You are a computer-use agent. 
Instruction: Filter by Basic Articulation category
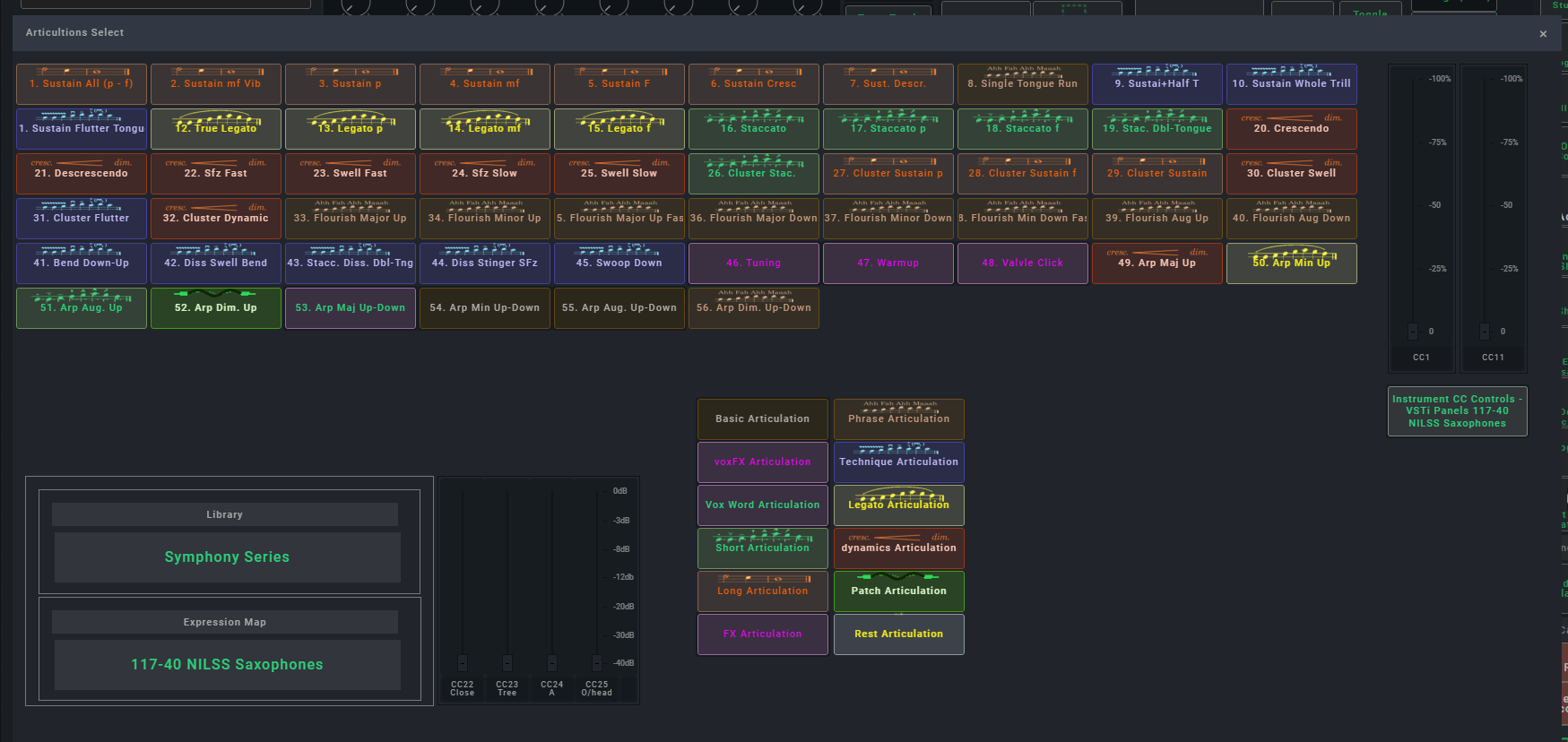pos(763,419)
